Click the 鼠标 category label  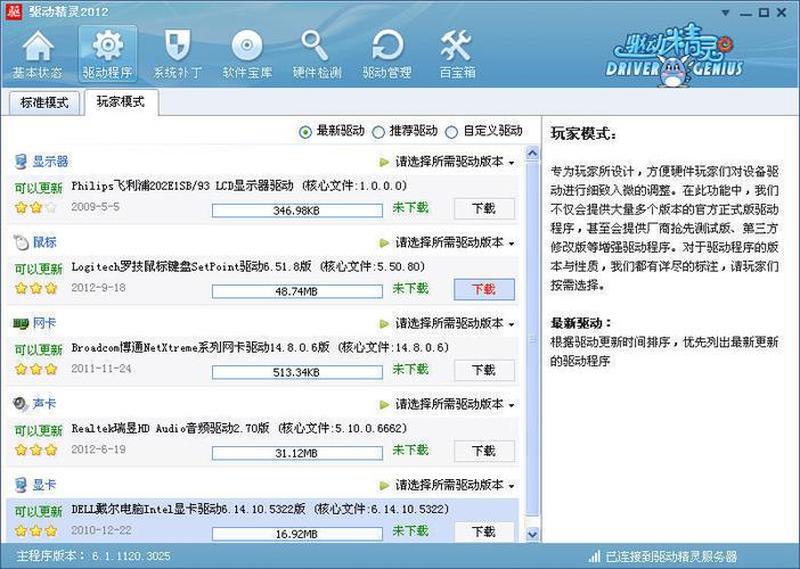tap(45, 242)
